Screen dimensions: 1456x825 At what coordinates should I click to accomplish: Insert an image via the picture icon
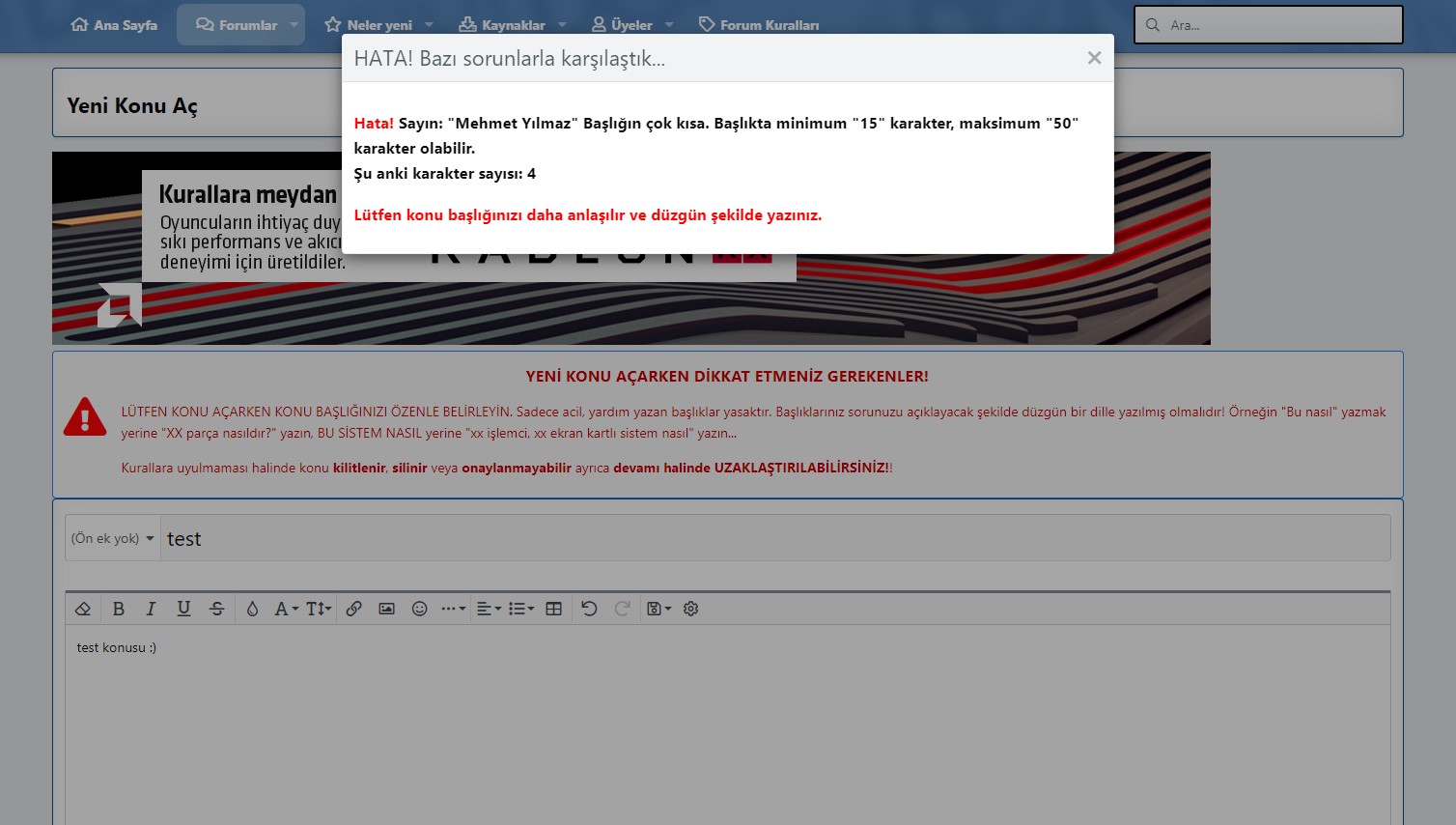coord(386,609)
